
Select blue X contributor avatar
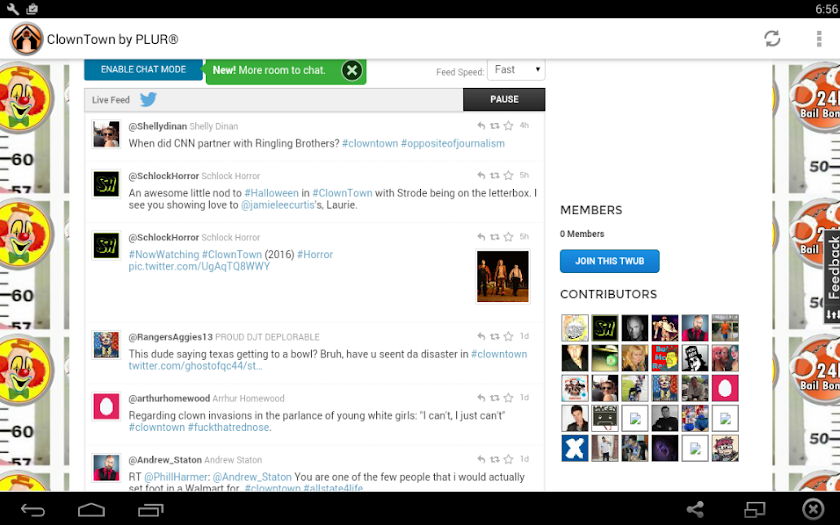coord(575,448)
